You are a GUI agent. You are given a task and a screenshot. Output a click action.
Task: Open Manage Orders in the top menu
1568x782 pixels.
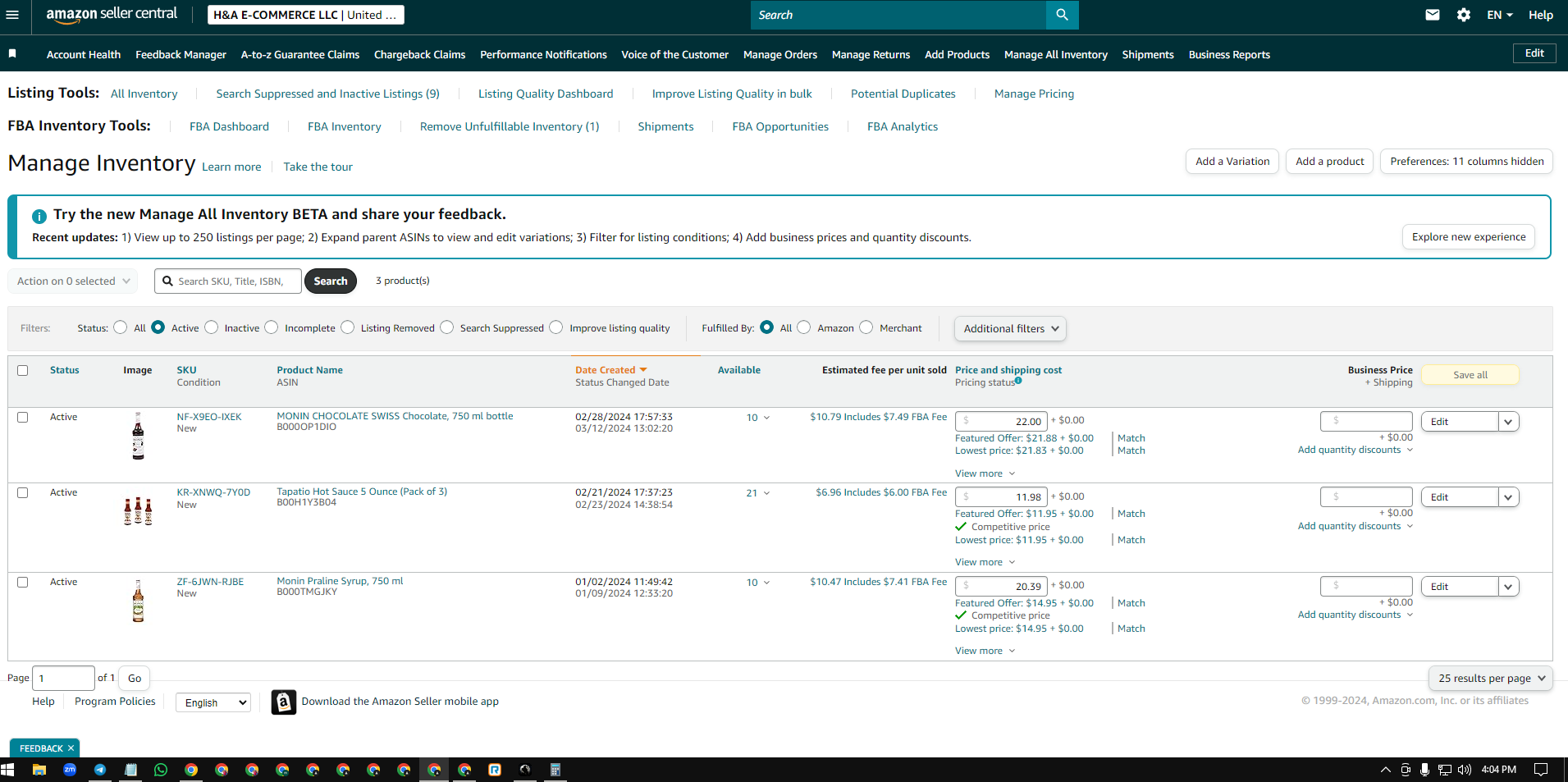coord(780,54)
